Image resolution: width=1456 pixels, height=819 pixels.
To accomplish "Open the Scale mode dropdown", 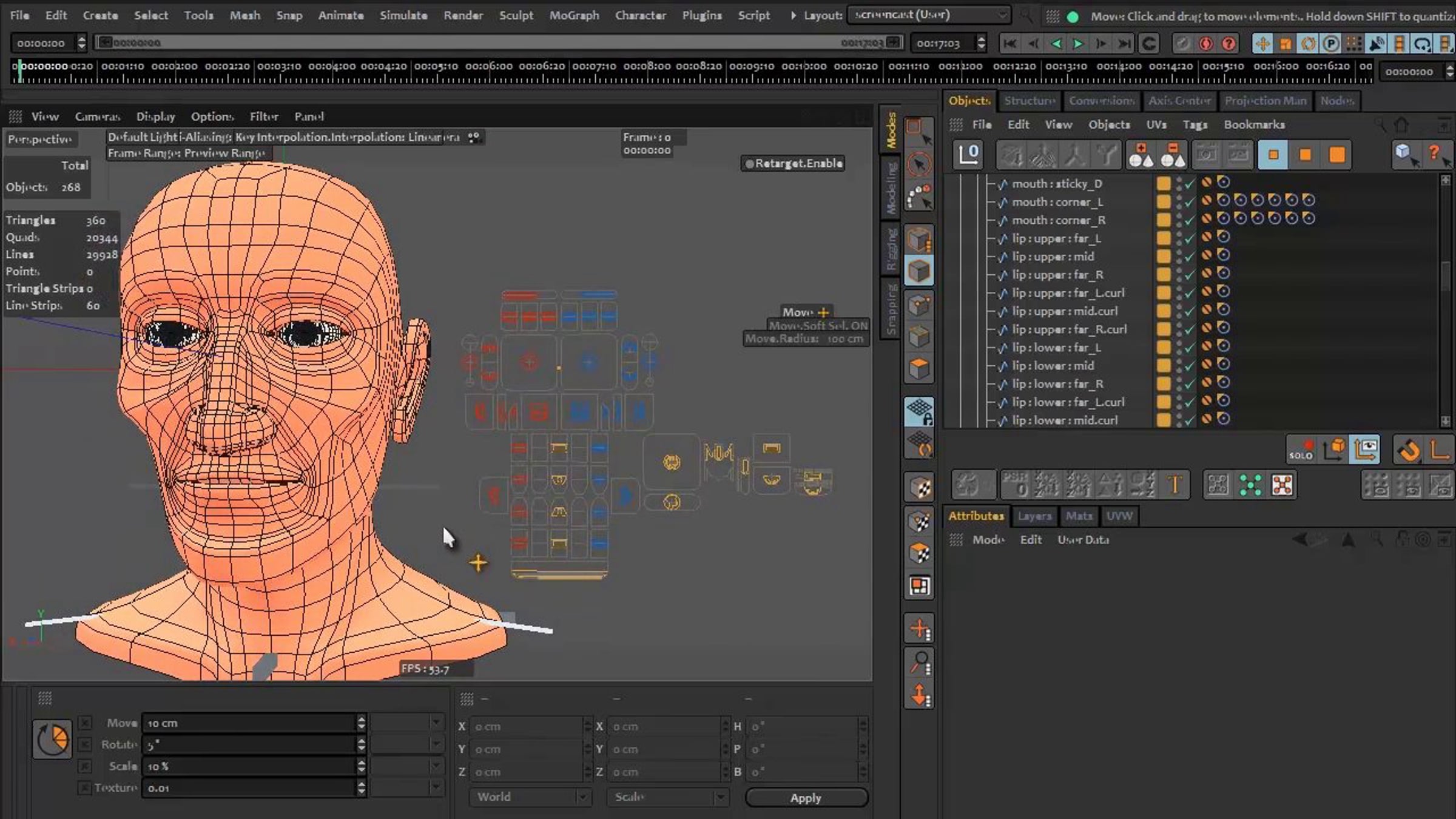I will click(667, 797).
